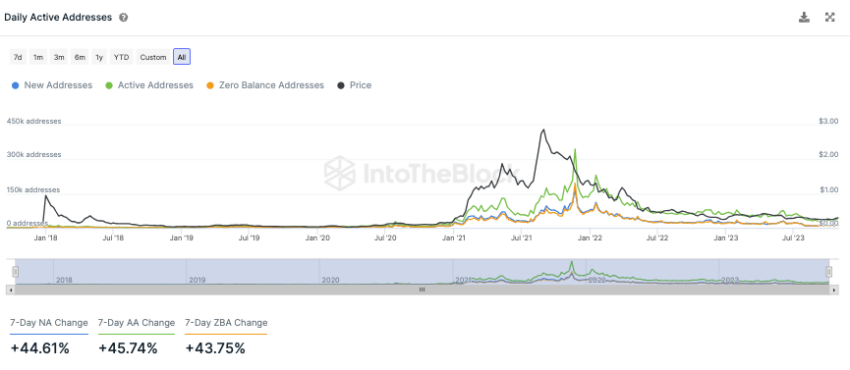Click the 300k addresses axis label
This screenshot has width=850, height=370.
34,154
